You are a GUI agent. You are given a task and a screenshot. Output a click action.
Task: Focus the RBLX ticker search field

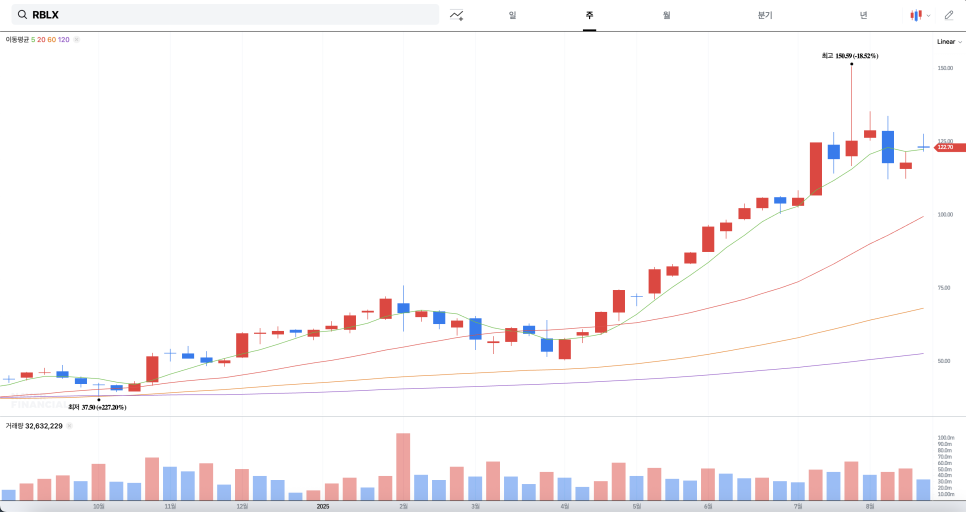point(225,15)
